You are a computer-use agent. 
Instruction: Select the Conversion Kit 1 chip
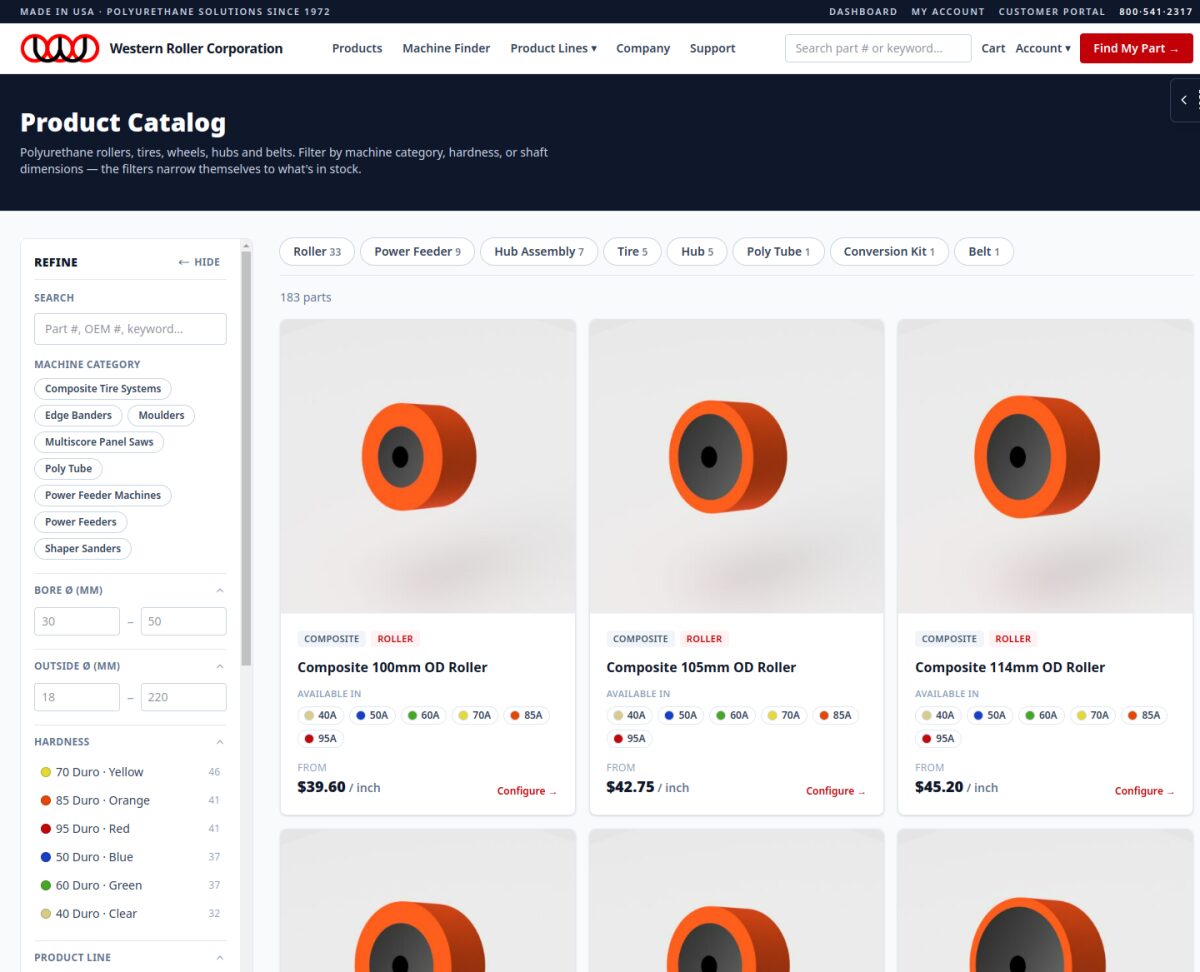point(889,252)
